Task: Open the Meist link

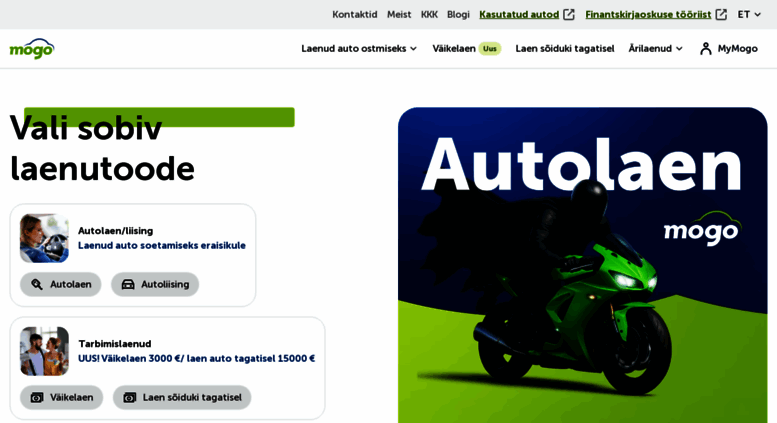Action: 399,14
